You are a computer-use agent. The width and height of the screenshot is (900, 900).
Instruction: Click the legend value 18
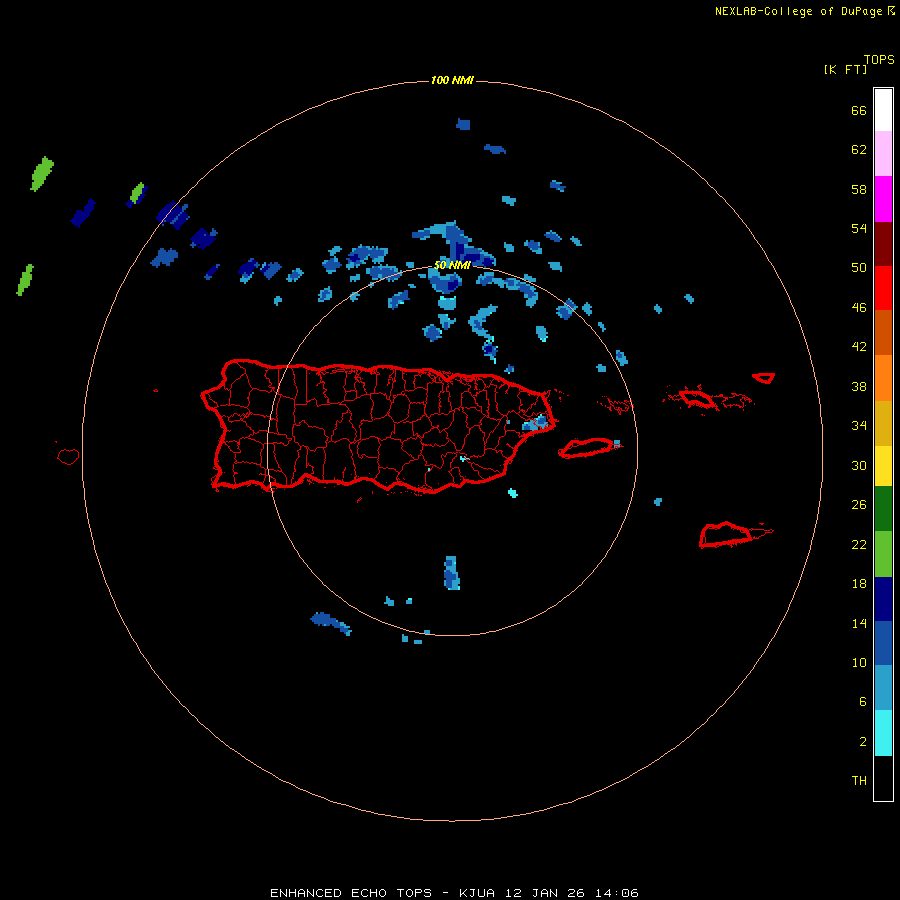859,584
